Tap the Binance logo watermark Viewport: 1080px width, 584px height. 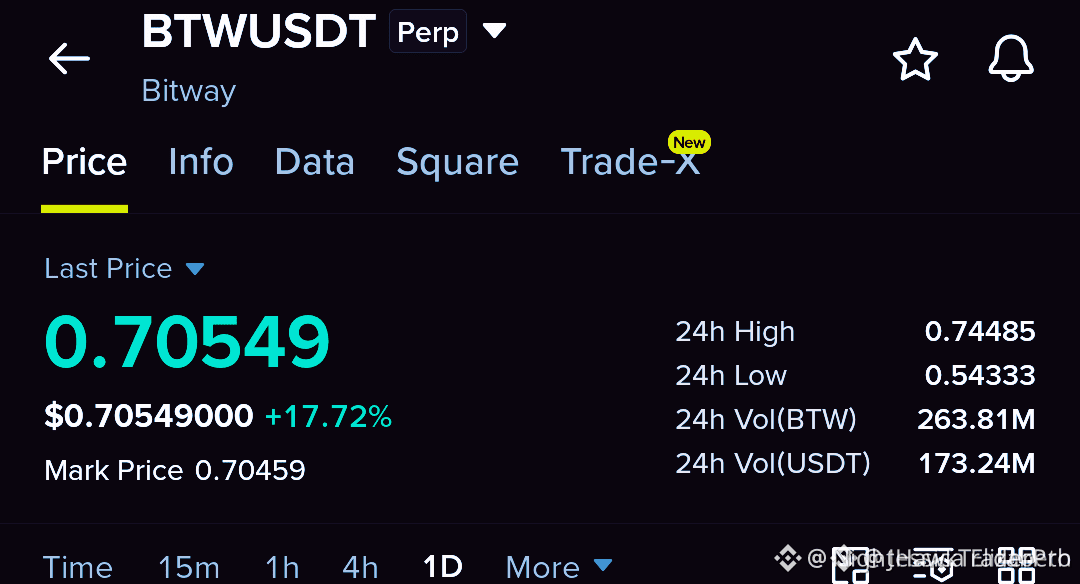(787, 558)
